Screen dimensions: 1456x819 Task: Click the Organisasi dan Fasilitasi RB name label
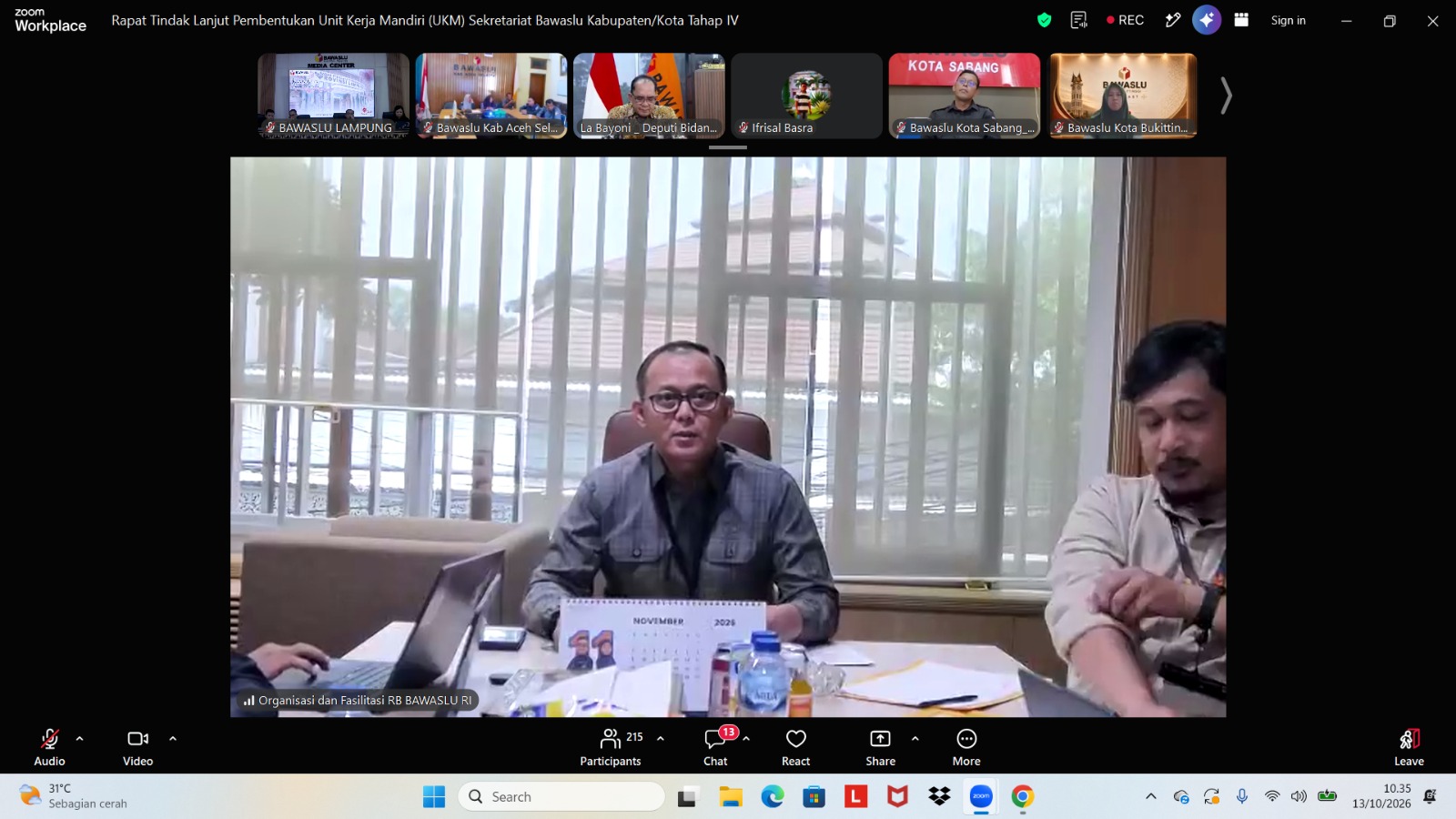[x=357, y=701]
